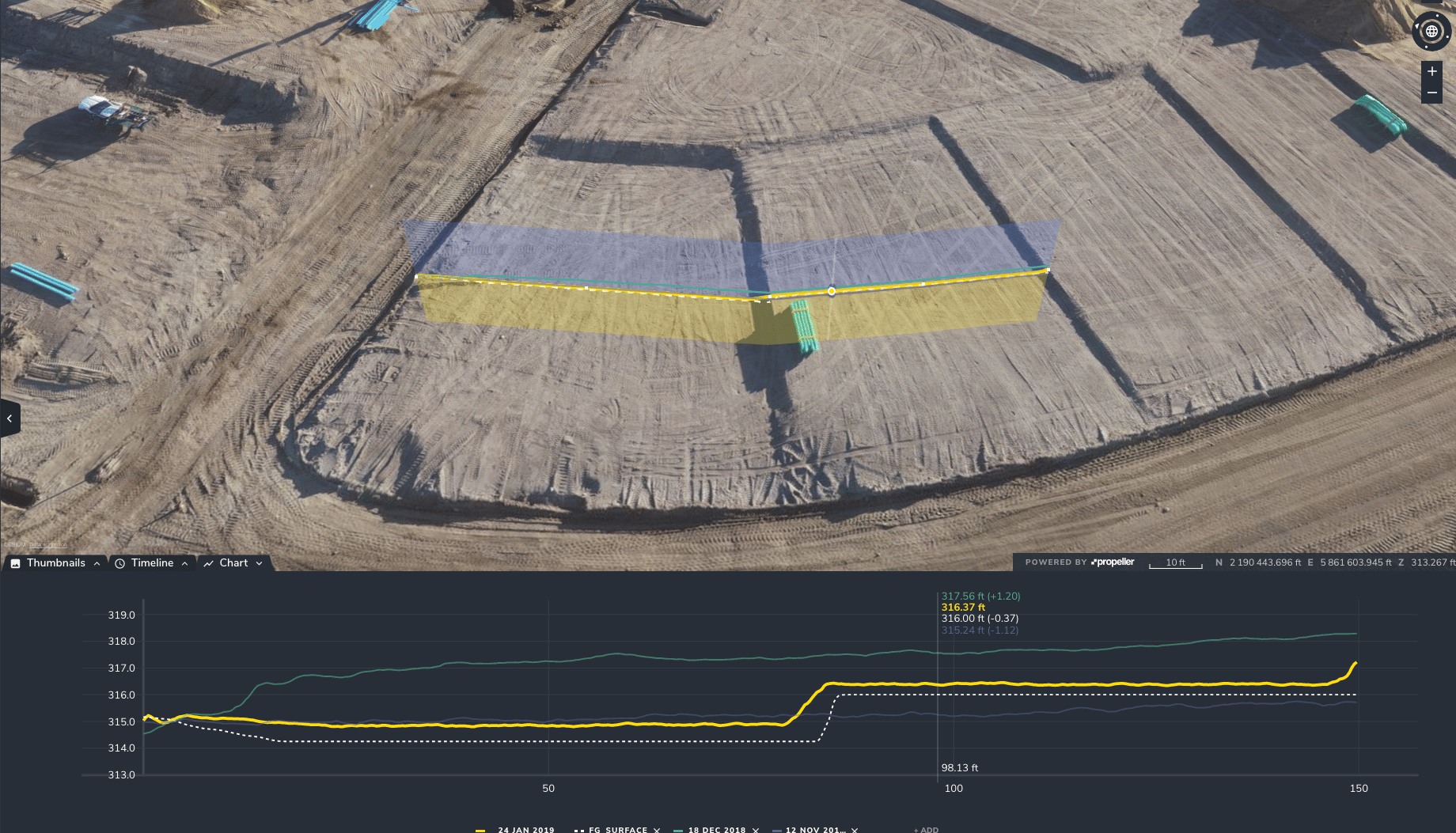
Task: Click the northing value 2 190 443.696 ft
Action: 1265,562
